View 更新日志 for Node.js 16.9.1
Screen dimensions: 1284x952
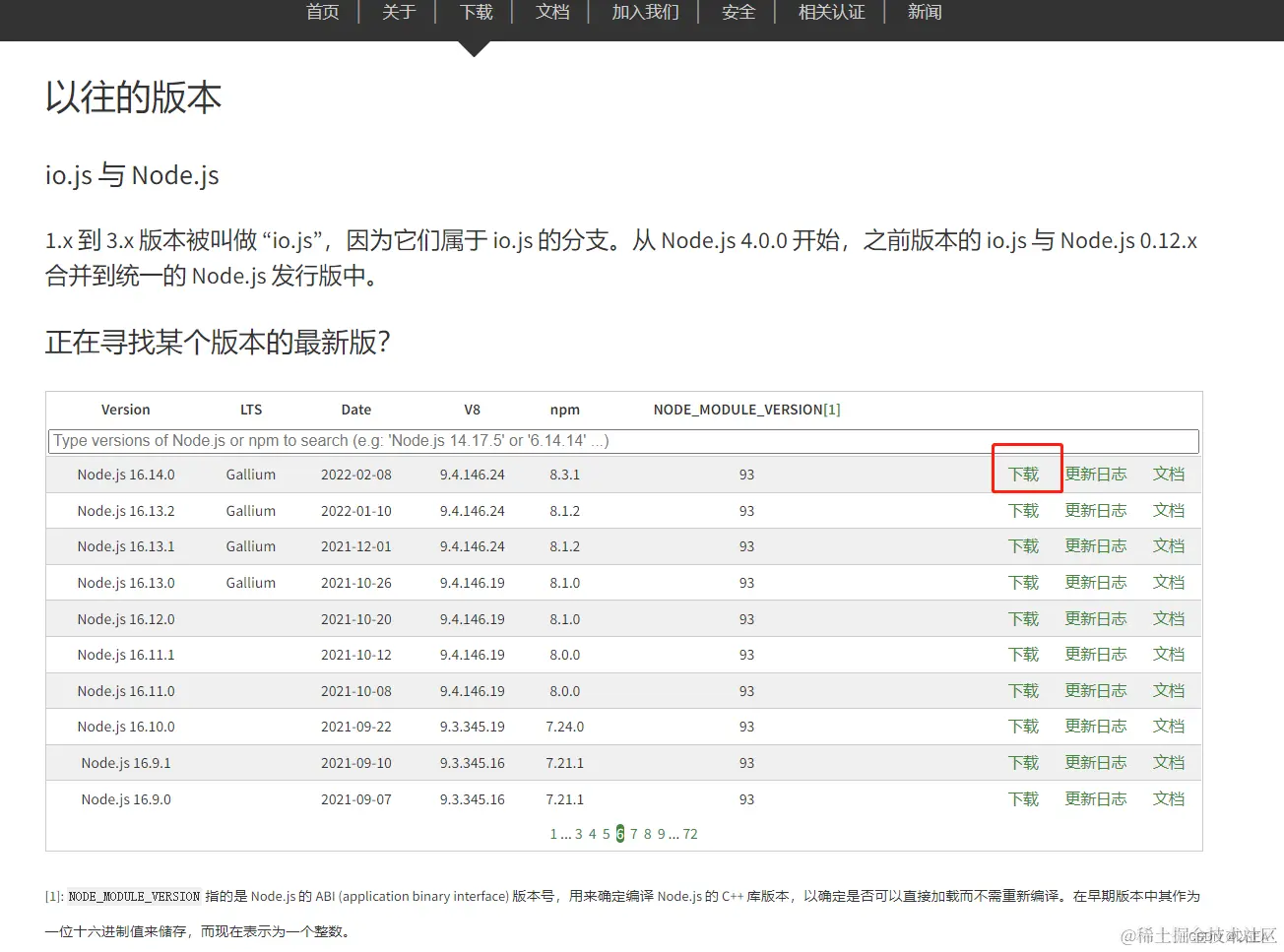tap(1095, 763)
